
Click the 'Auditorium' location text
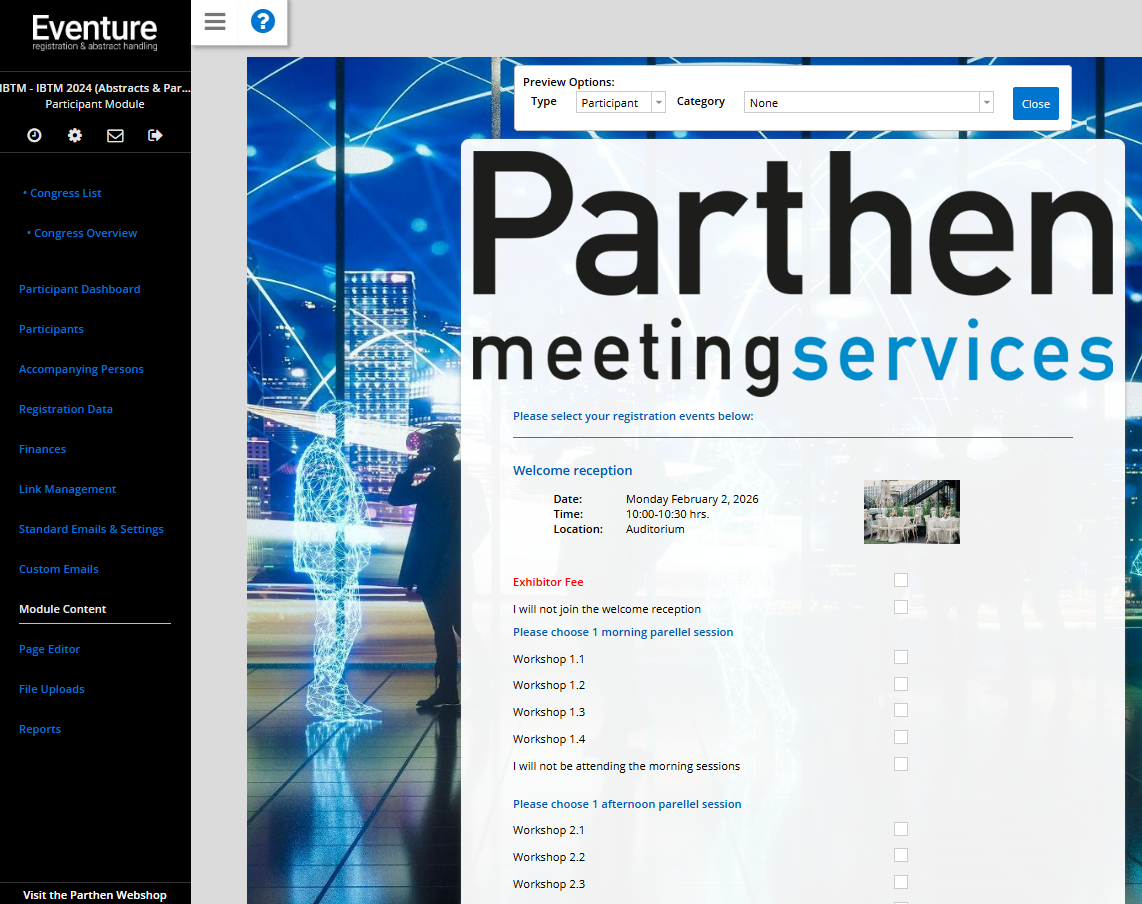pos(655,529)
